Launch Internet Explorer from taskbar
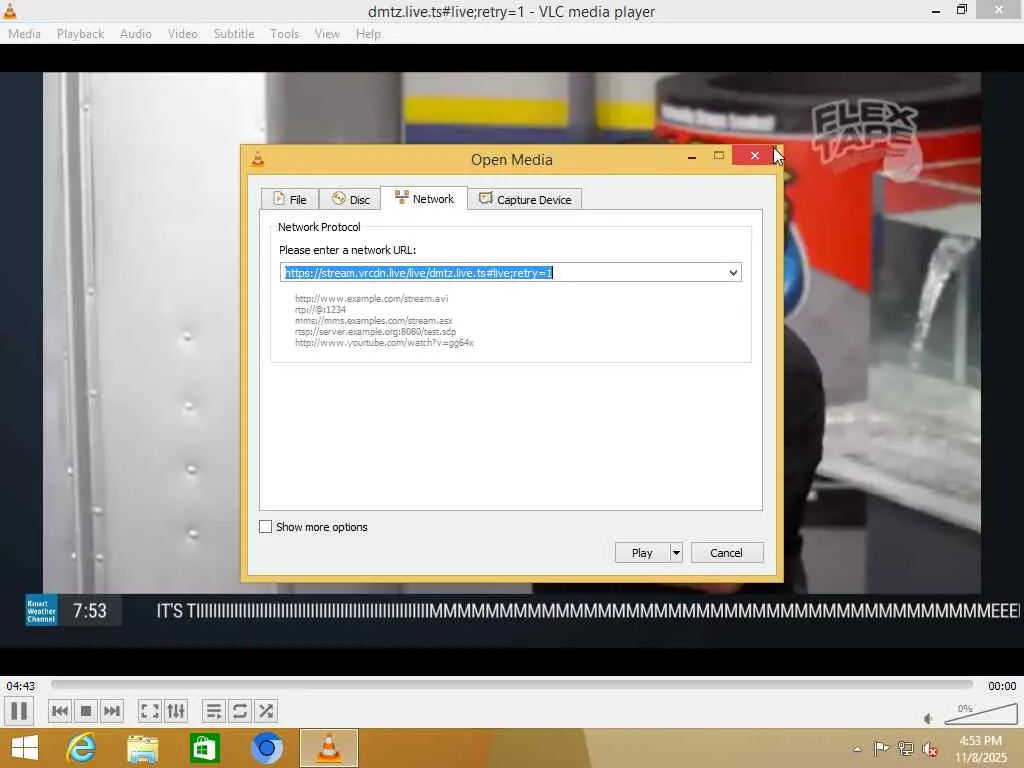 (81, 748)
